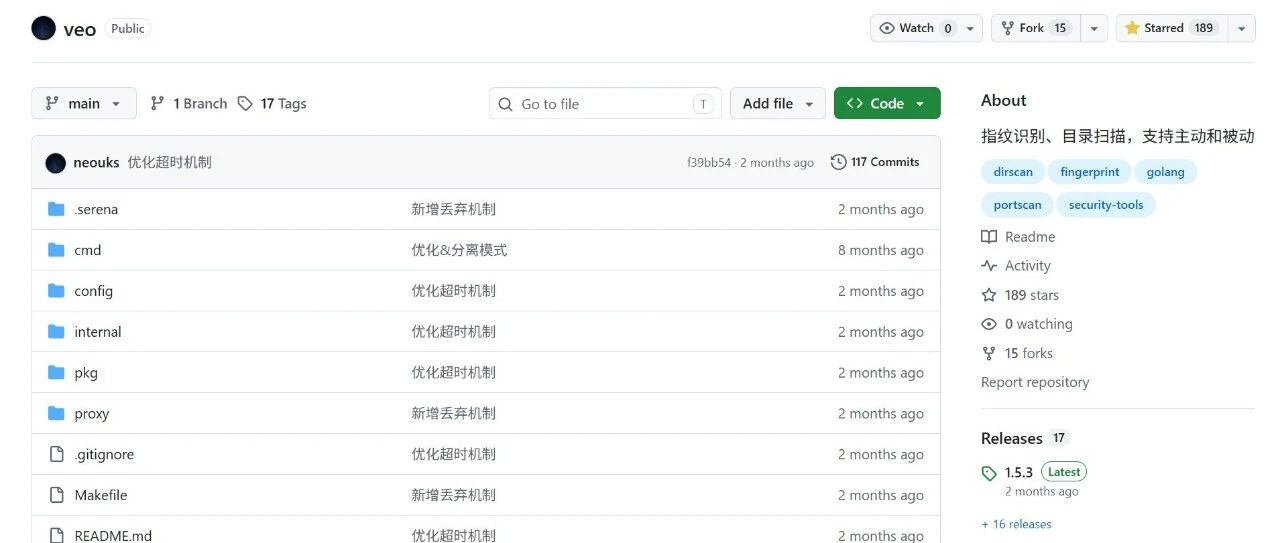Expand the Watch options dropdown arrow
The width and height of the screenshot is (1280, 543).
tap(972, 28)
